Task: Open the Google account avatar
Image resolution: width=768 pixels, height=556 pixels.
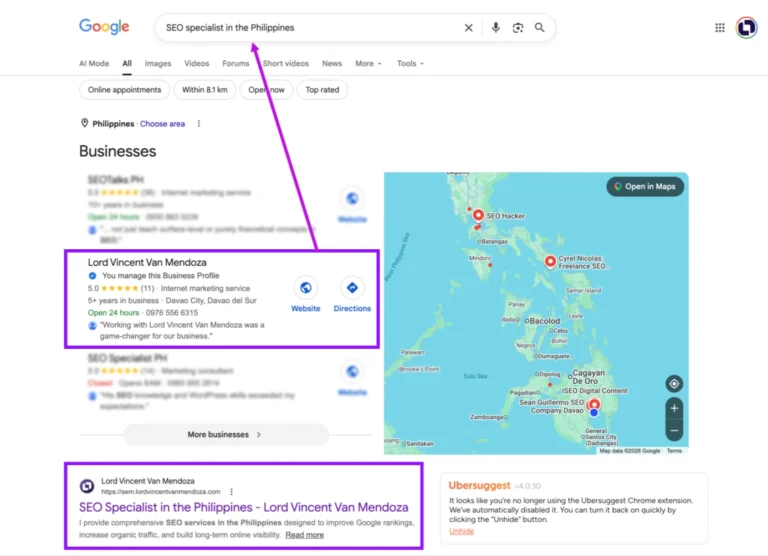Action: coord(746,27)
